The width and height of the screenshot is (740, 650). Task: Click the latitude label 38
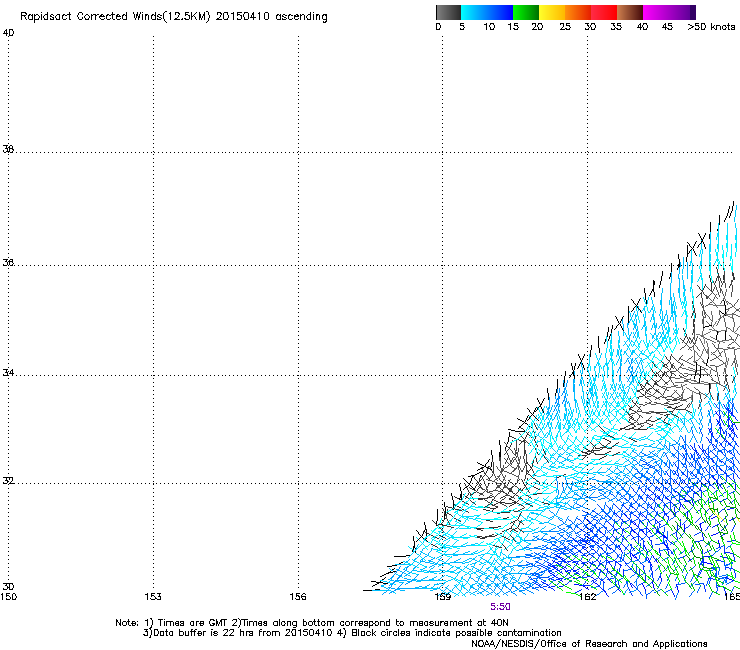coord(8,149)
